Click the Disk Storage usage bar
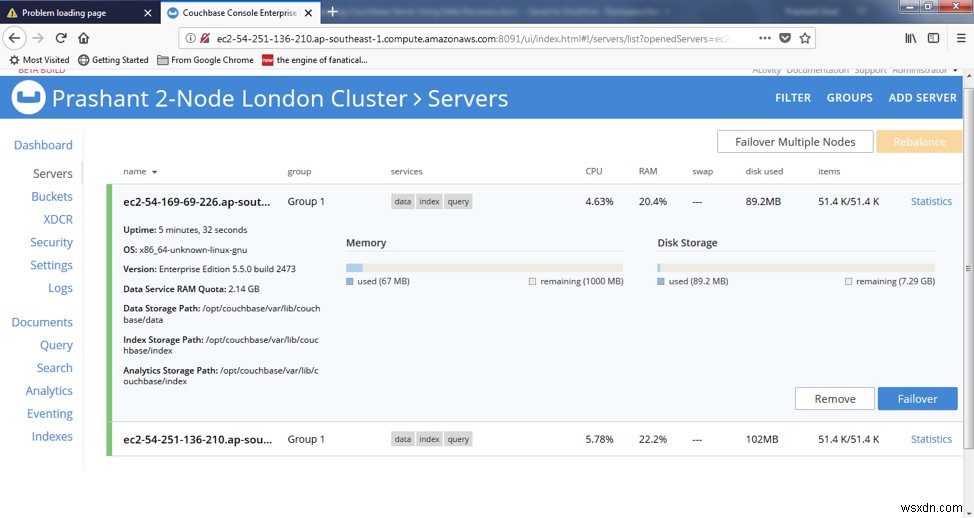The width and height of the screenshot is (974, 518). point(796,268)
